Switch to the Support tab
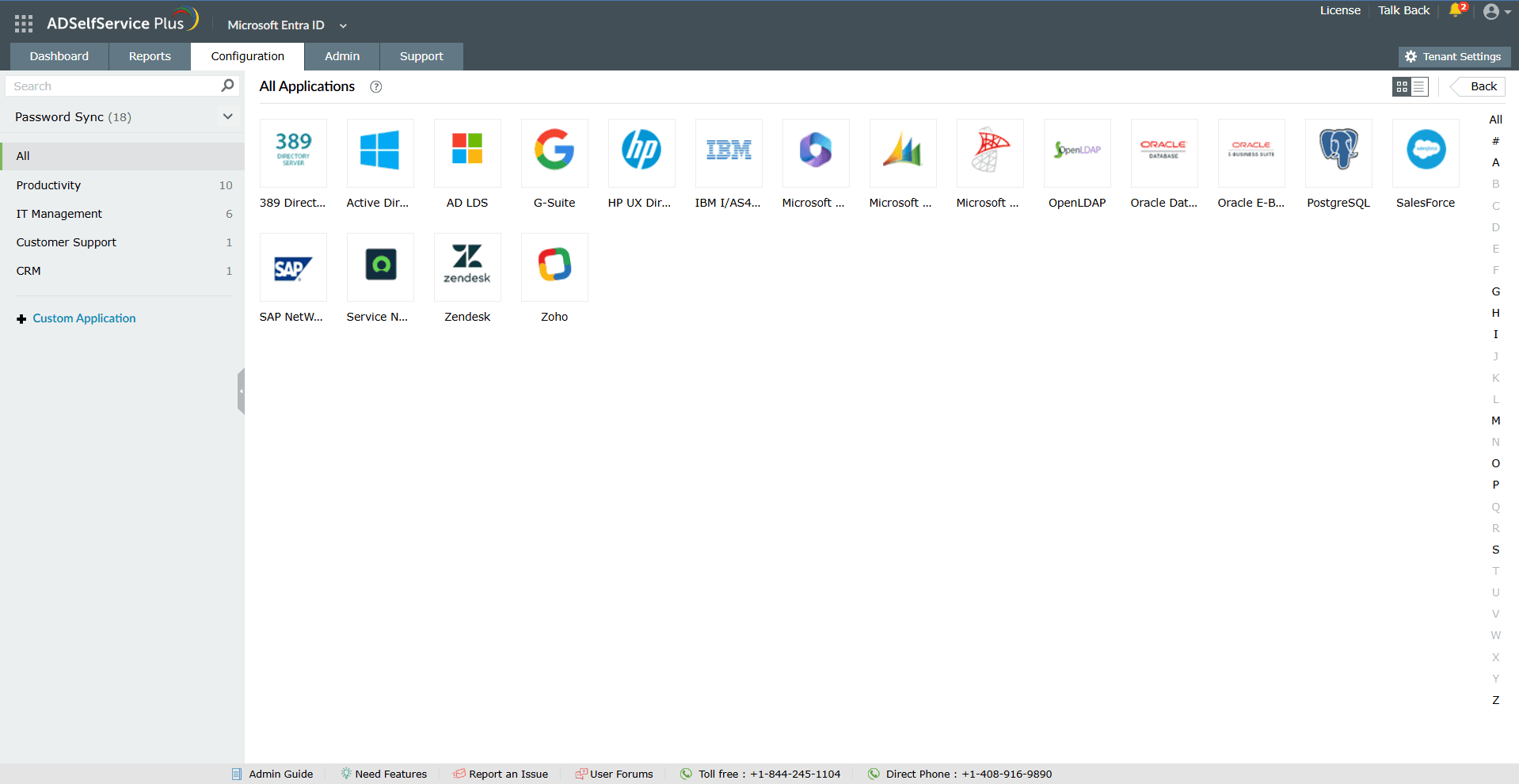1519x784 pixels. pyautogui.click(x=421, y=56)
